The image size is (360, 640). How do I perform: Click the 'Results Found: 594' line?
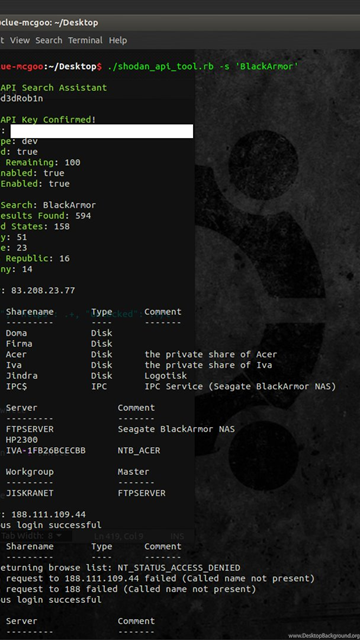tap(45, 216)
